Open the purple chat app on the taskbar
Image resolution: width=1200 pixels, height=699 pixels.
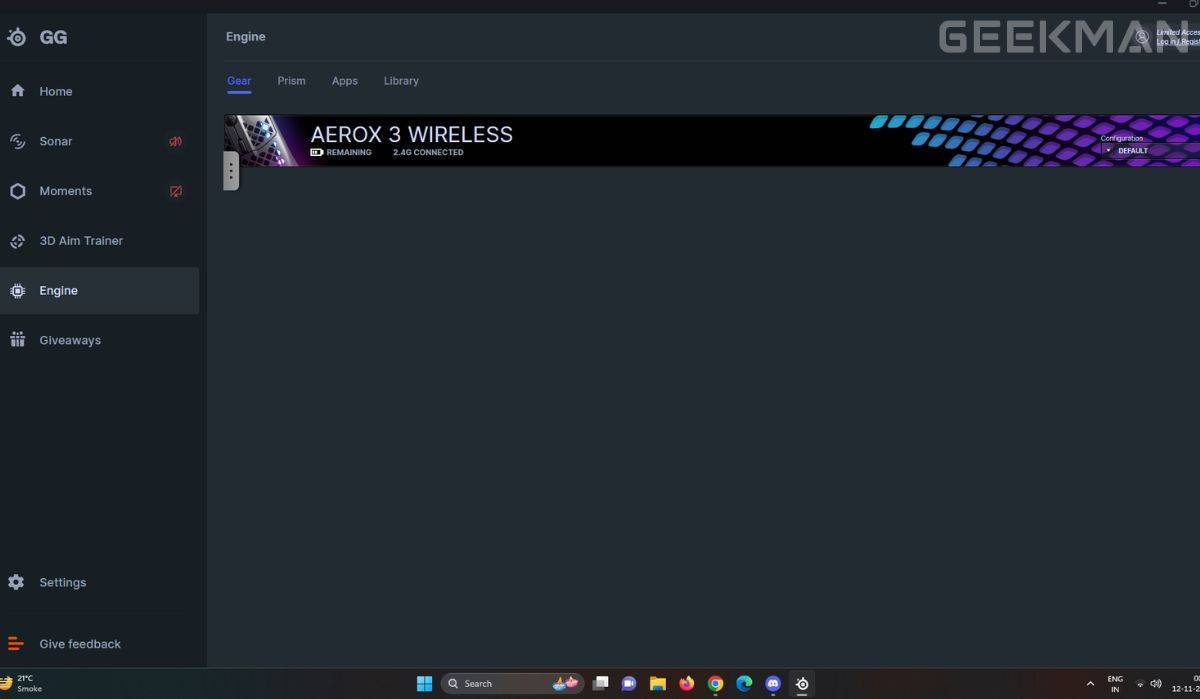coord(629,684)
